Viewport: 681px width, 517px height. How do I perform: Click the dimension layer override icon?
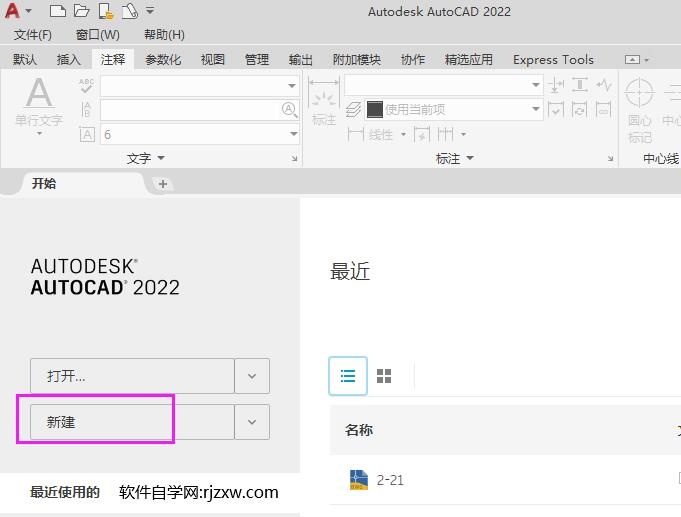[354, 109]
